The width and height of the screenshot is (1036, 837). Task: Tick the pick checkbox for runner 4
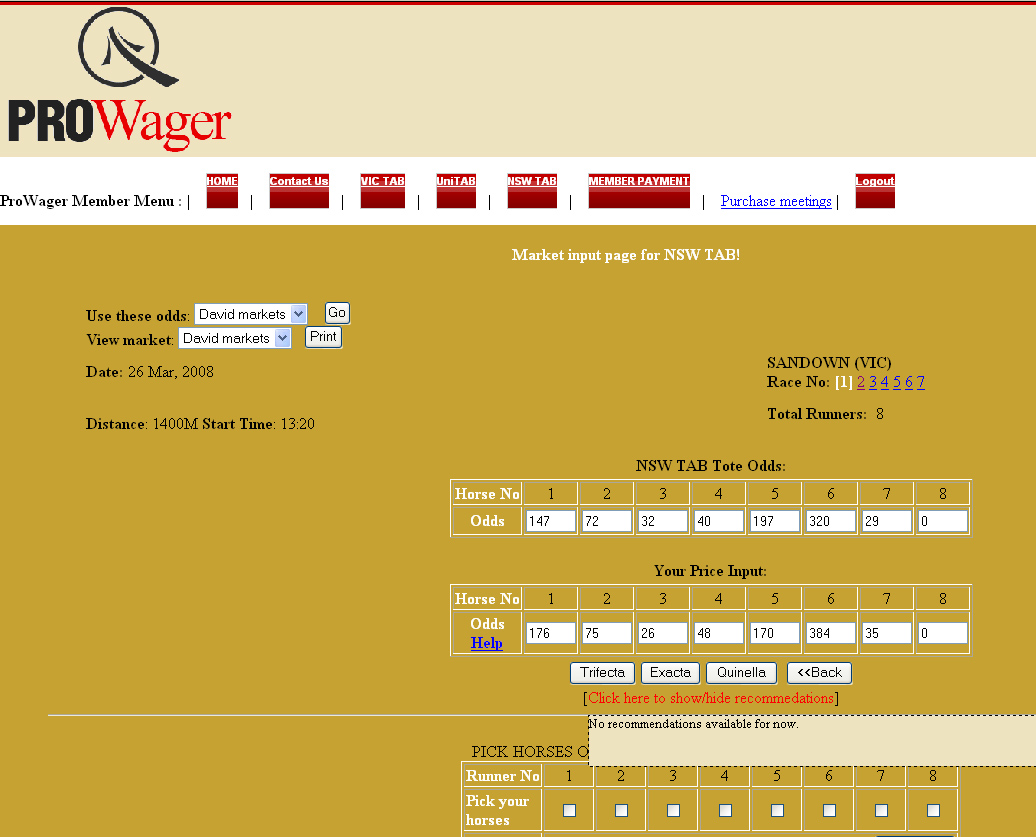tap(725, 810)
